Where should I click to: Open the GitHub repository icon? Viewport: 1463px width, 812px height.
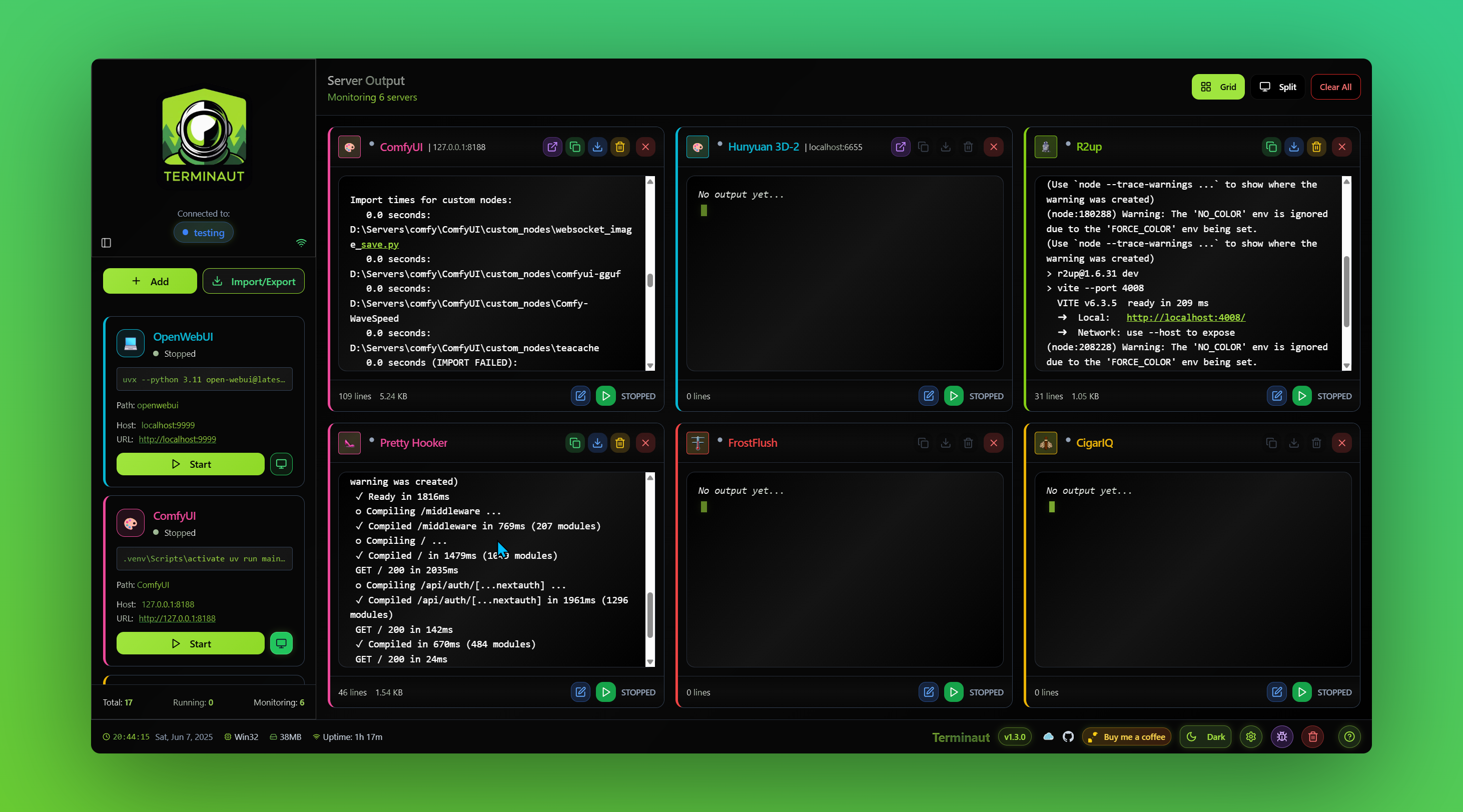tap(1068, 736)
